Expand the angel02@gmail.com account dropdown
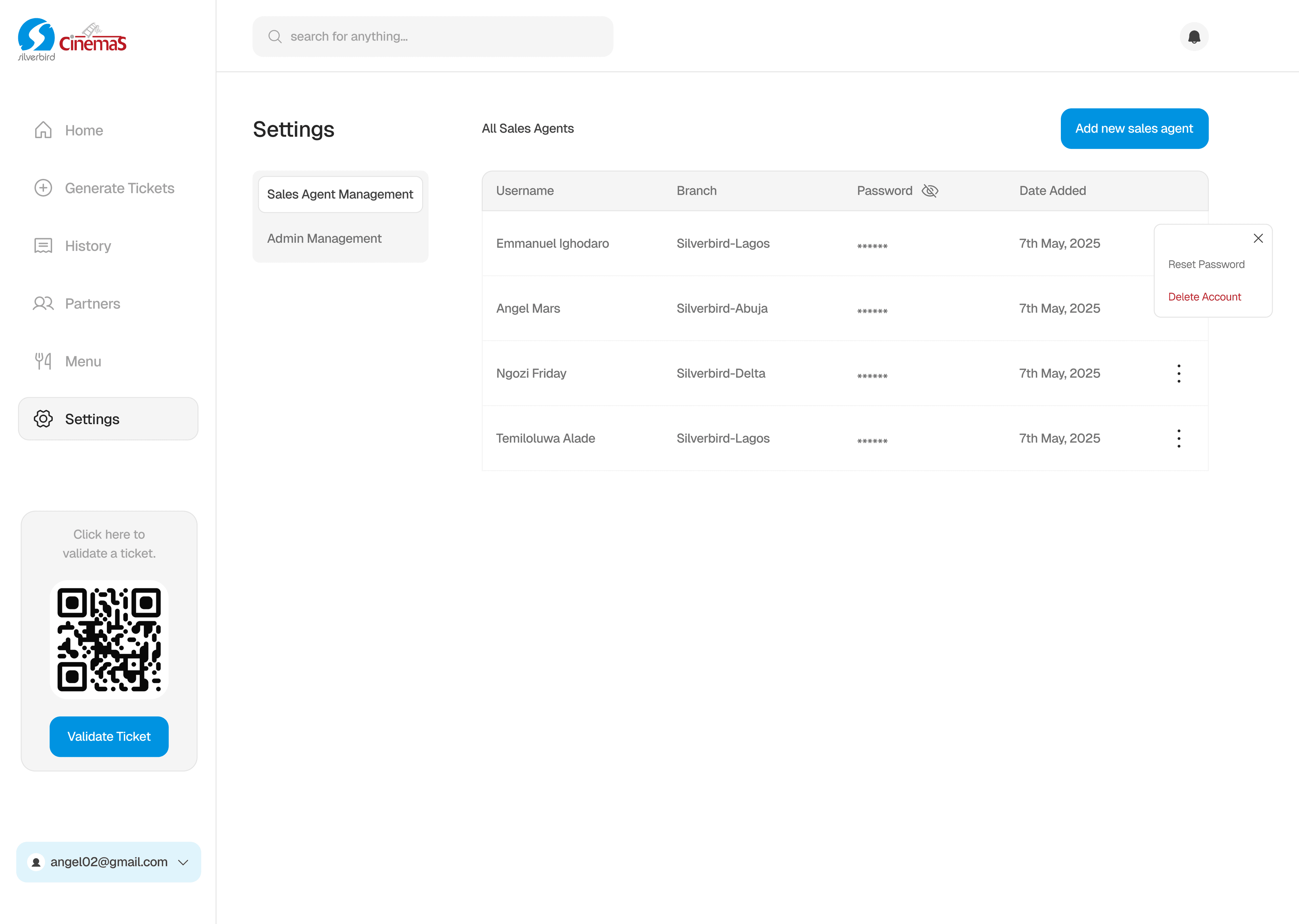 click(183, 862)
